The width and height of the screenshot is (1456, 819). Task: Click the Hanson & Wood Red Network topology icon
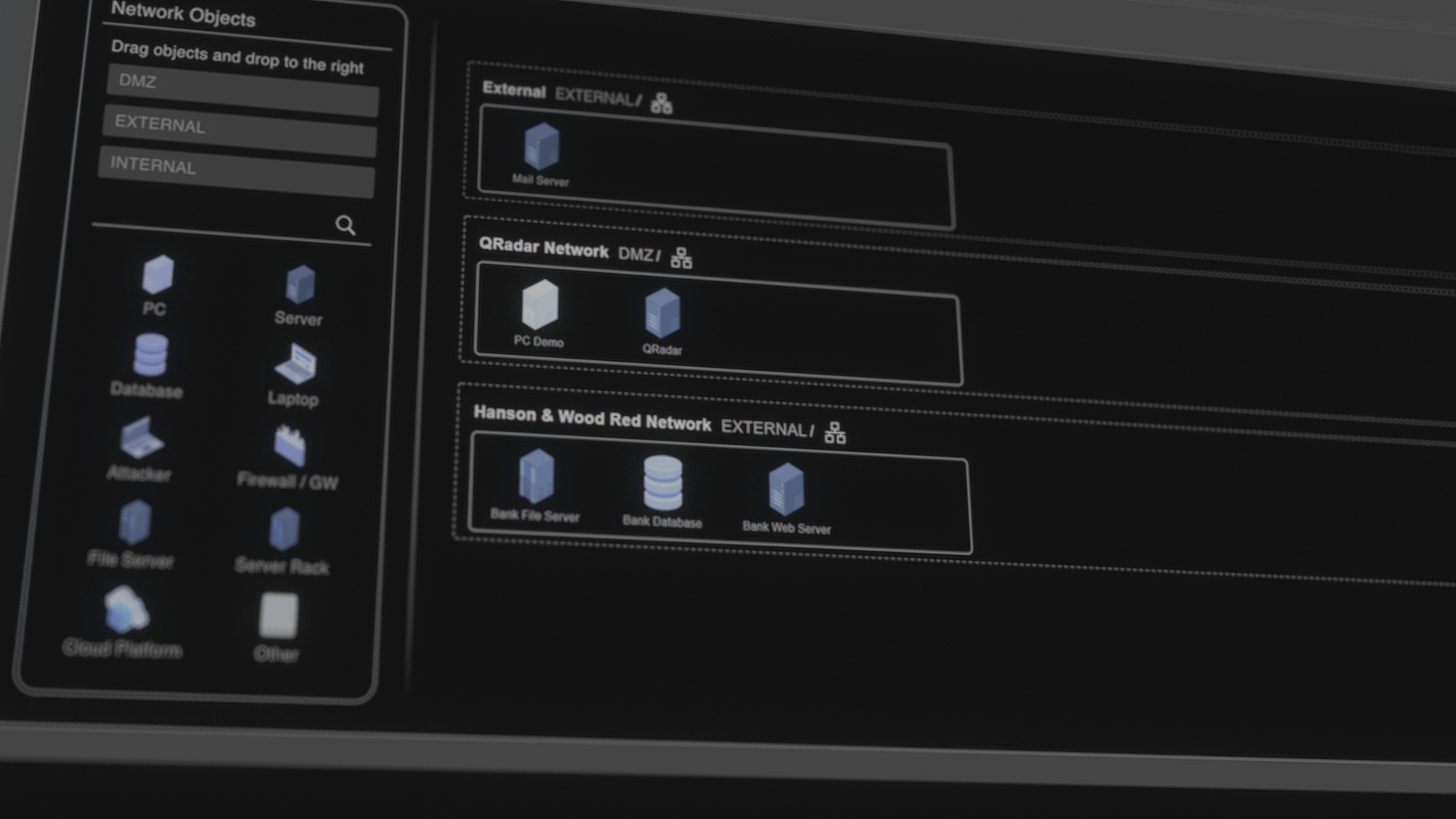pyautogui.click(x=835, y=433)
